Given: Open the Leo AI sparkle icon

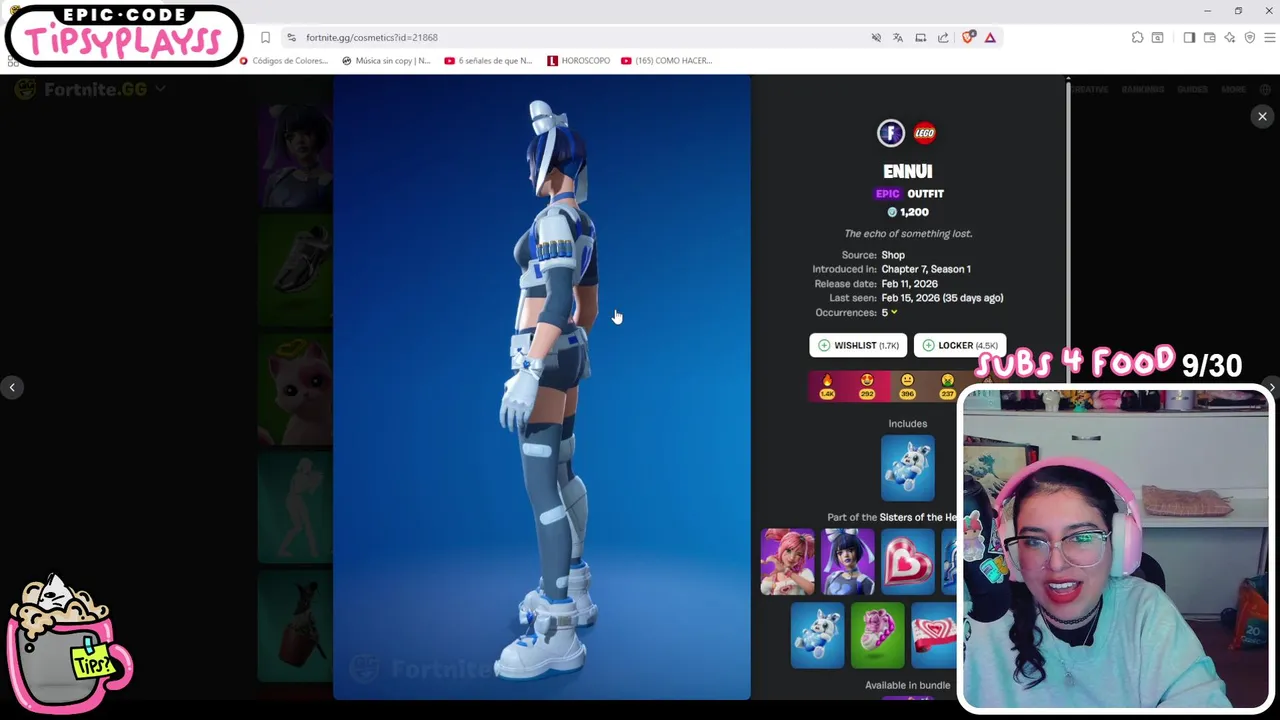Looking at the screenshot, I should [1230, 37].
